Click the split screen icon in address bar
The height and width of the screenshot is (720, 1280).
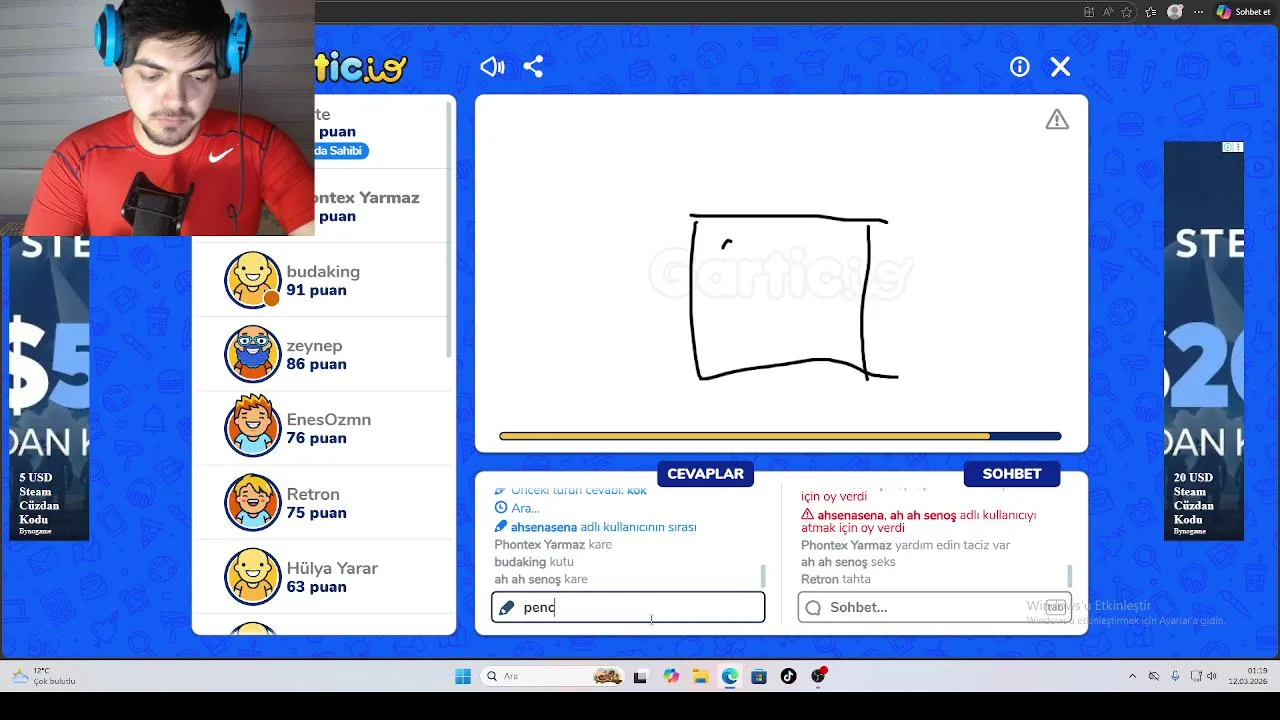point(1089,12)
